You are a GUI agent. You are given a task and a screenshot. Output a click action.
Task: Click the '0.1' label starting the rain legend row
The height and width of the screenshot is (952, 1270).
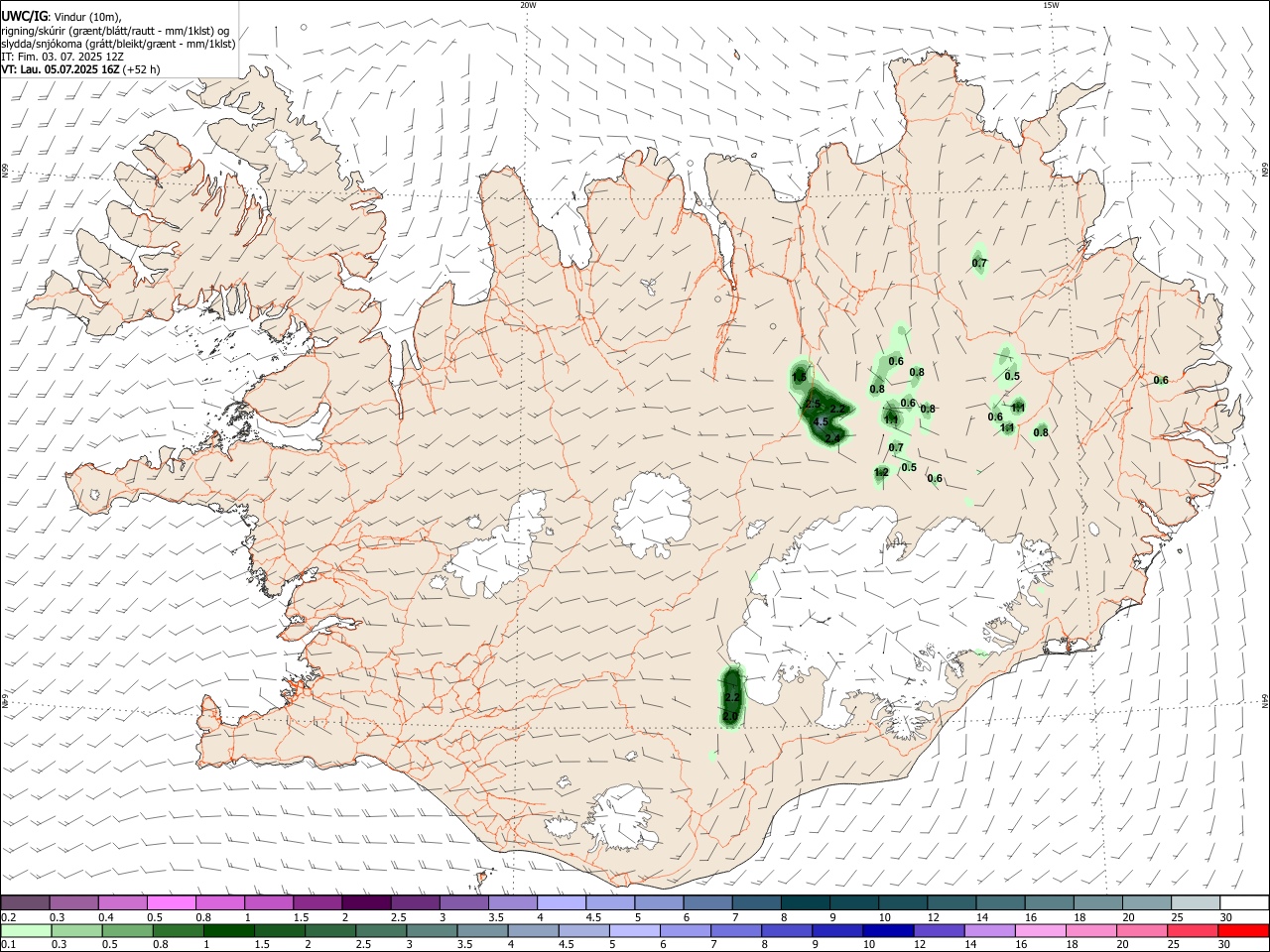(x=9, y=945)
